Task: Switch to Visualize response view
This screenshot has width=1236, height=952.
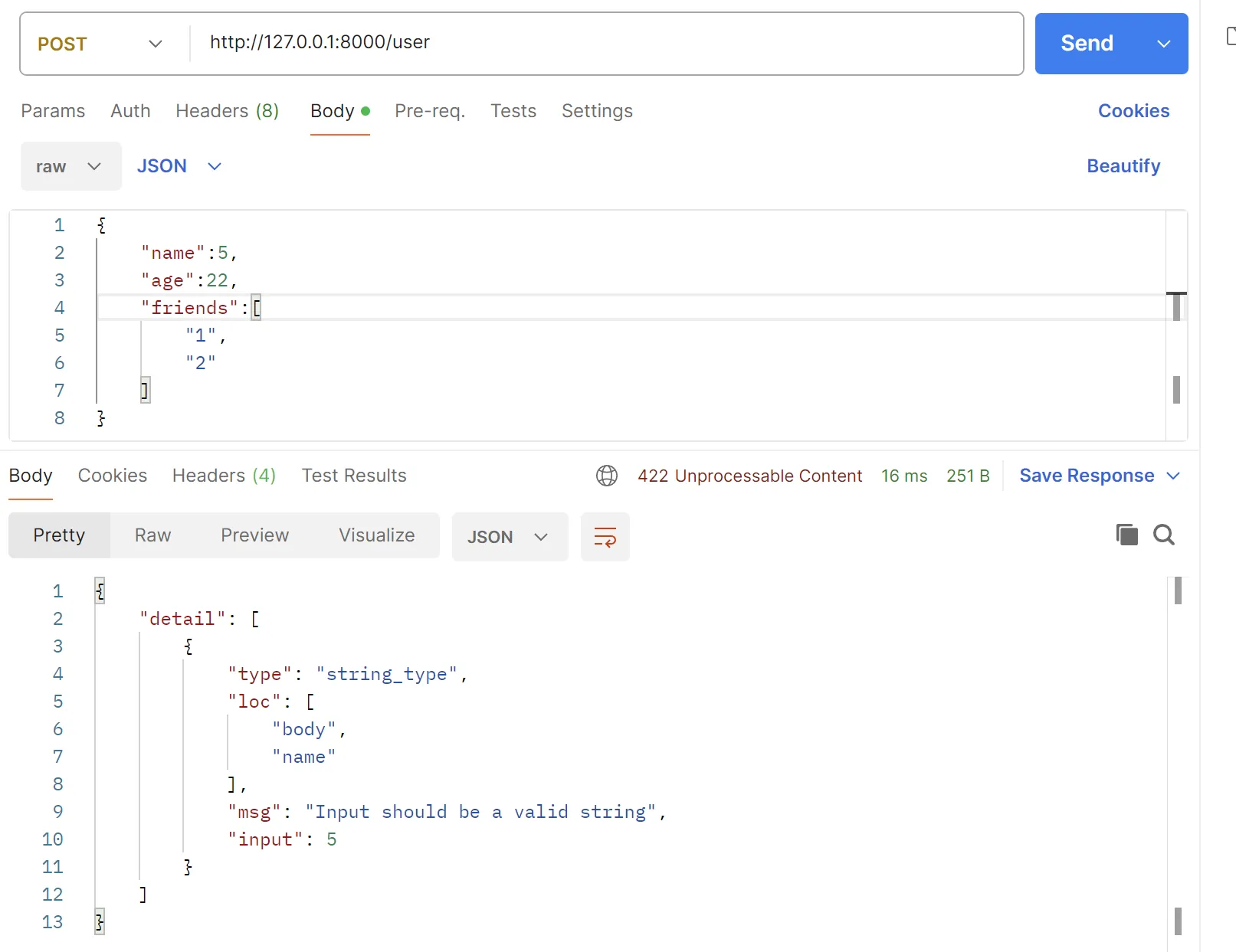Action: (376, 535)
